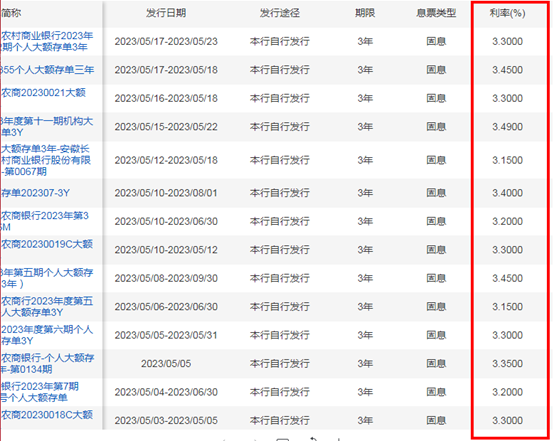Image resolution: width=554 pixels, height=441 pixels.
Task: Open the 银行2023年第7期 个人大额存单 link
Action: [40, 392]
